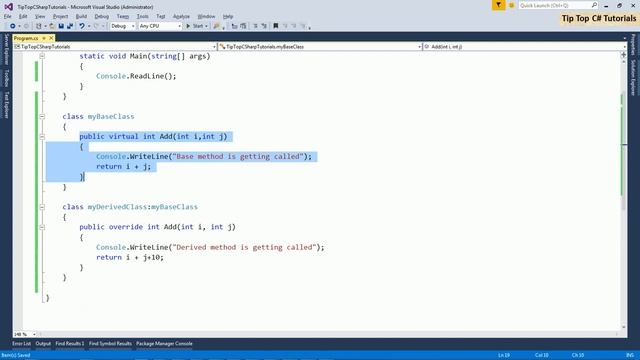The height and width of the screenshot is (360, 640).
Task: Click the INS indicator in status bar
Action: (x=630, y=355)
